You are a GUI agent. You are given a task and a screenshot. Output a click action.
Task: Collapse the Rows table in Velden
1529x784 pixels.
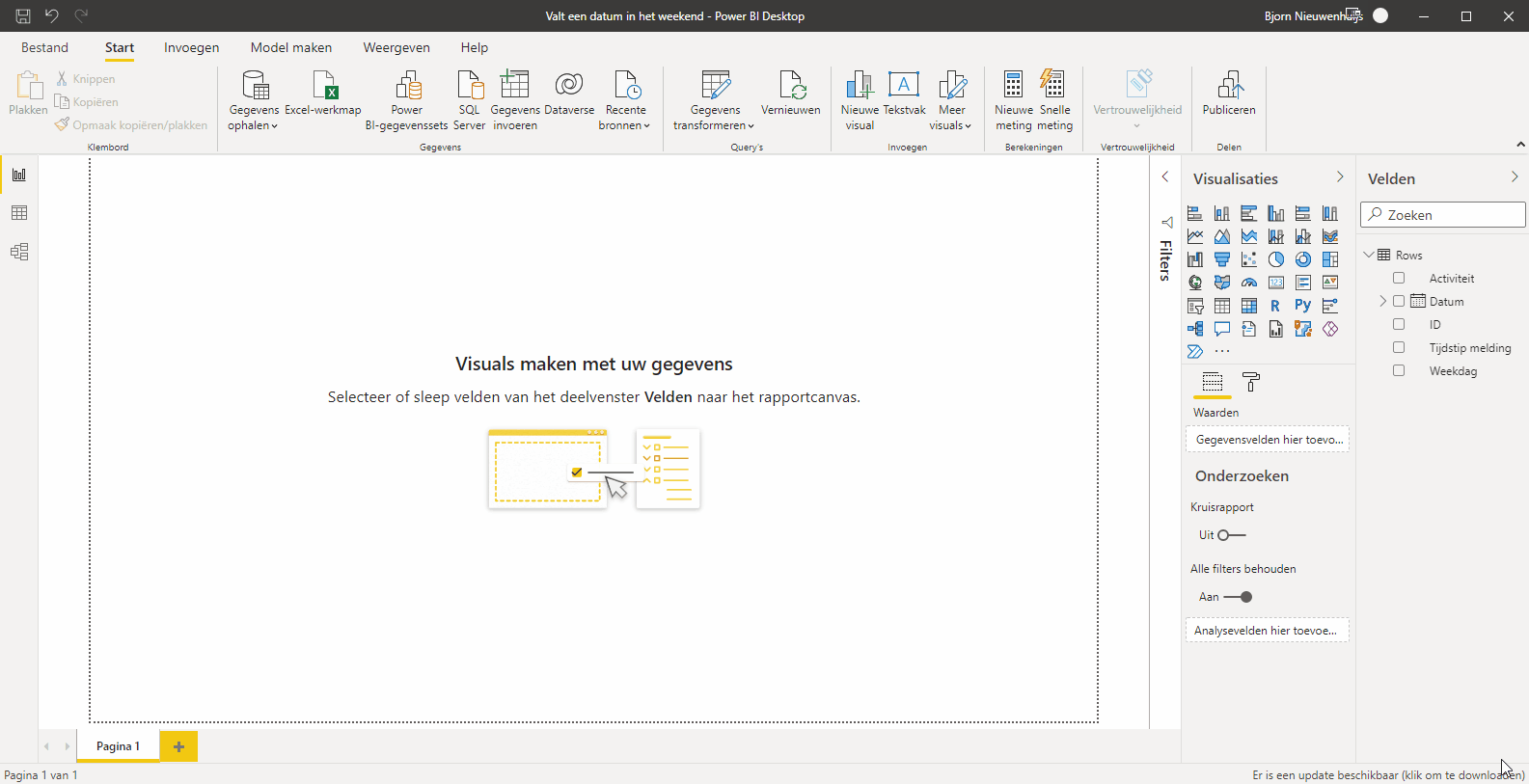(1369, 255)
